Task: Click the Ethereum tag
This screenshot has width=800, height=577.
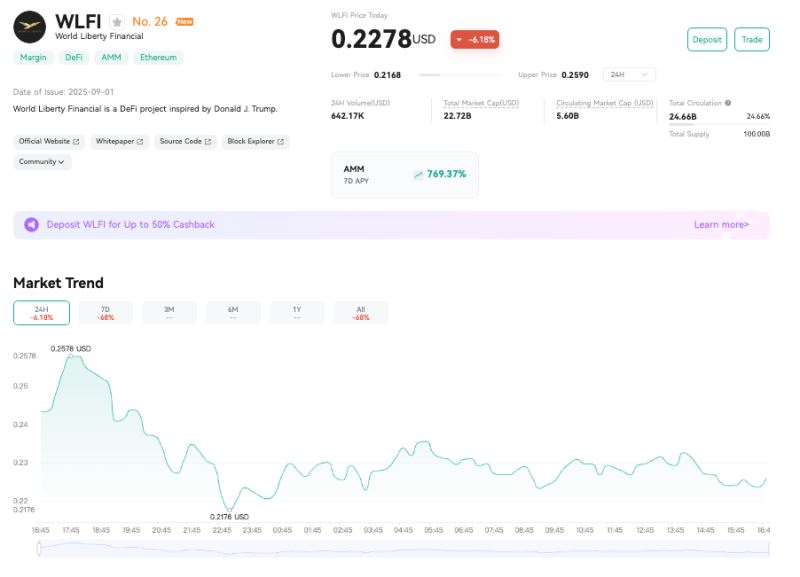Action: point(158,58)
